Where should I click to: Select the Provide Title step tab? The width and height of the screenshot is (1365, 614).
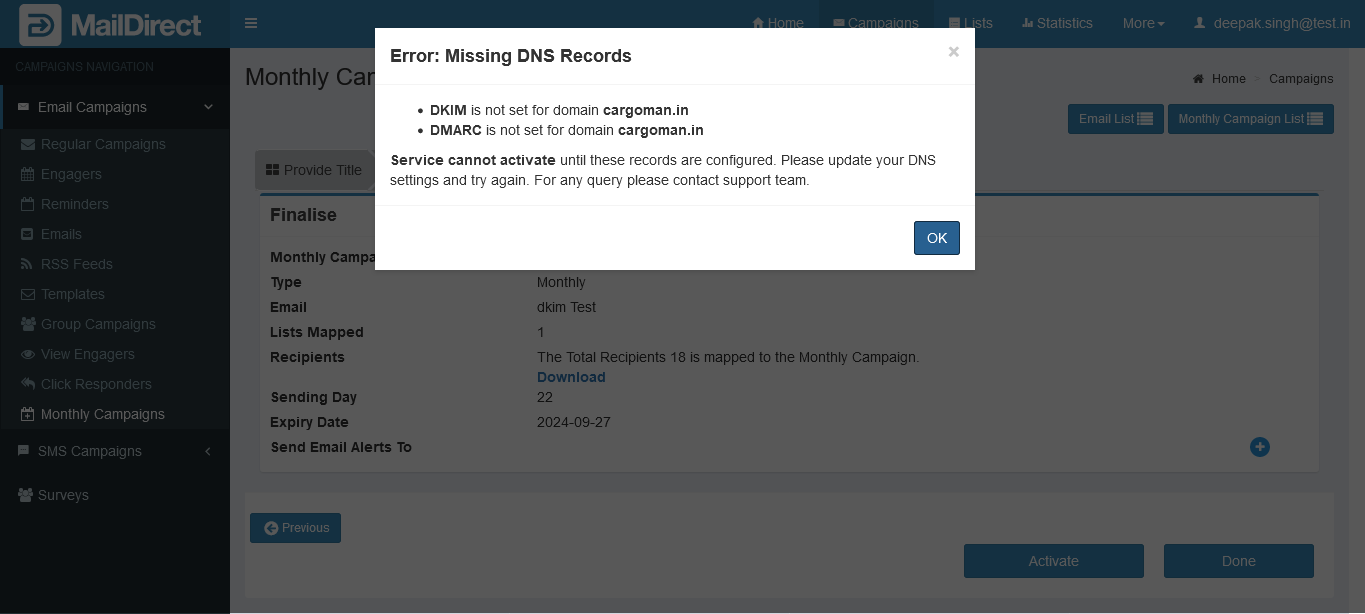point(314,170)
